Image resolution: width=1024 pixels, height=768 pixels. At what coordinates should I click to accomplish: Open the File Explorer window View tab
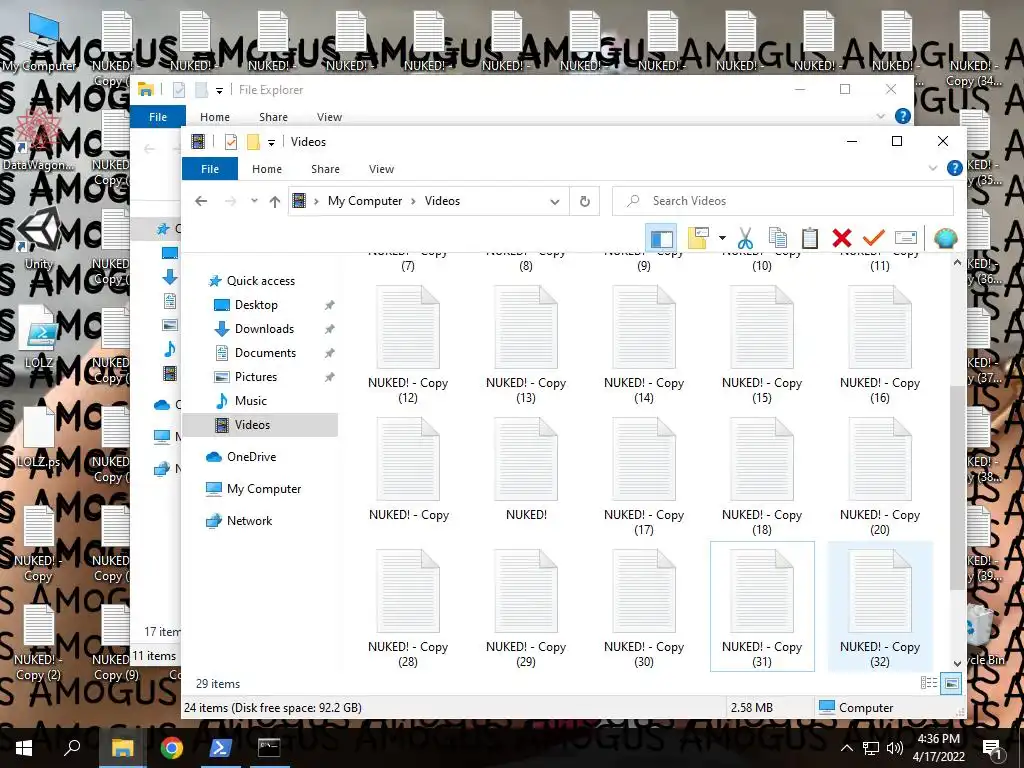pyautogui.click(x=329, y=117)
